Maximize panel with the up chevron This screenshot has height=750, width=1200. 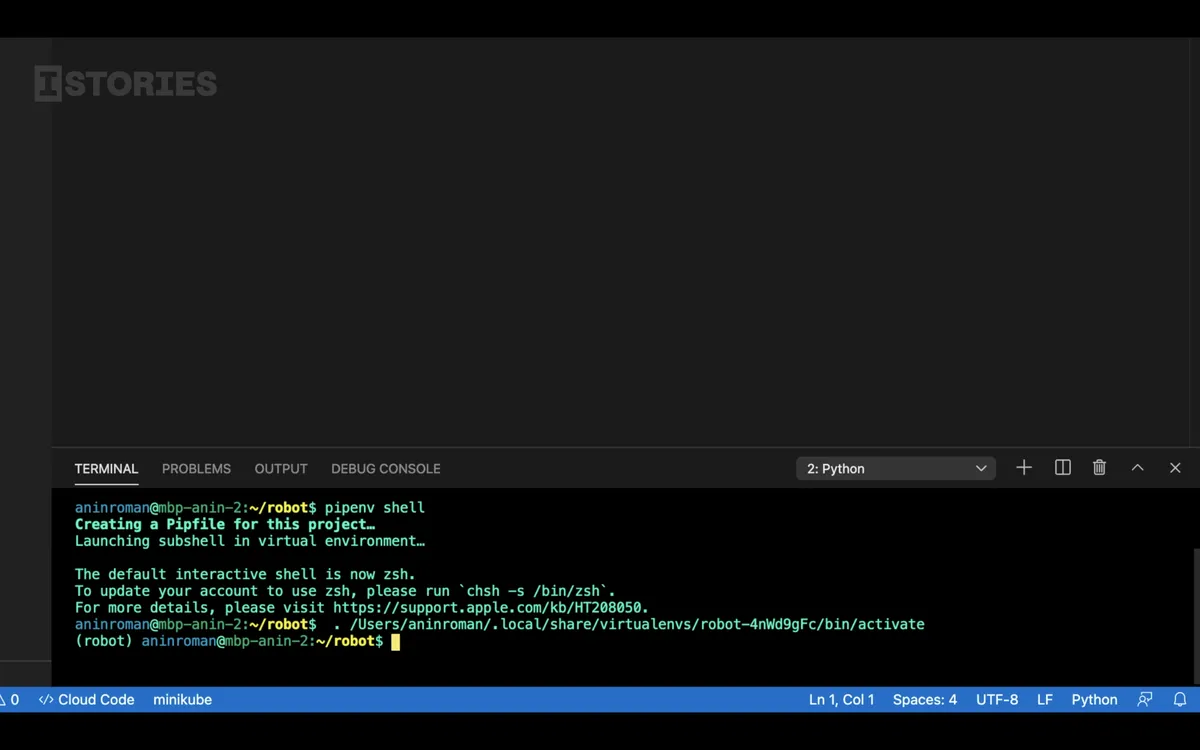tap(1137, 468)
